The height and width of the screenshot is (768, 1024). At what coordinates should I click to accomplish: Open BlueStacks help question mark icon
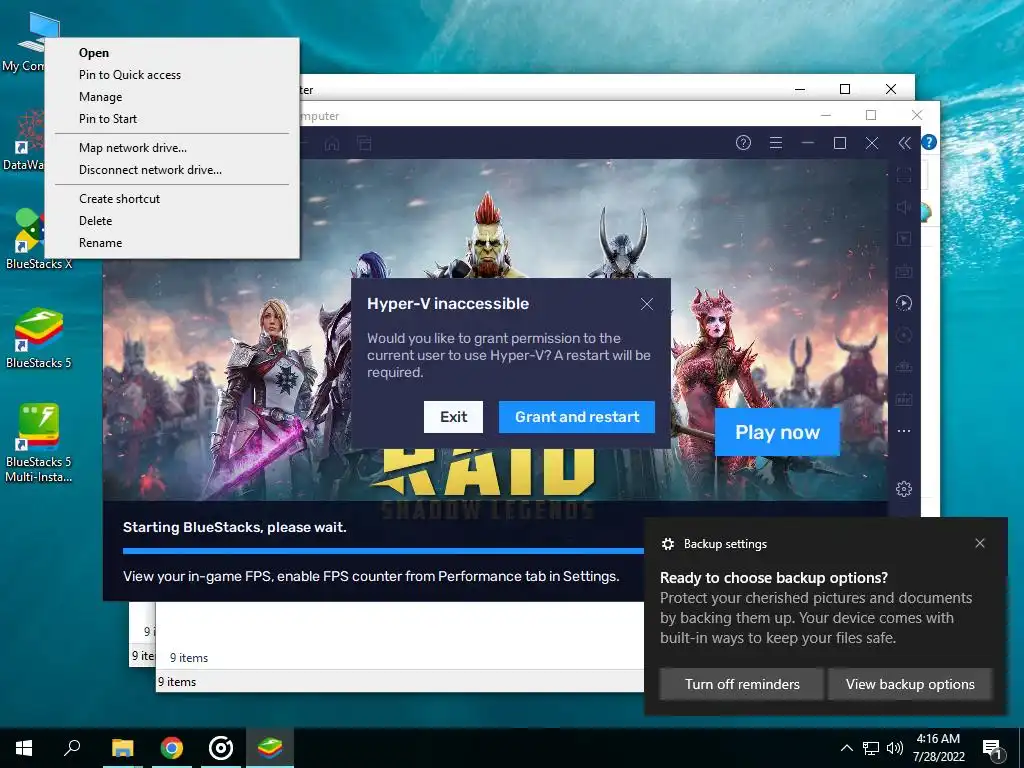pos(743,143)
